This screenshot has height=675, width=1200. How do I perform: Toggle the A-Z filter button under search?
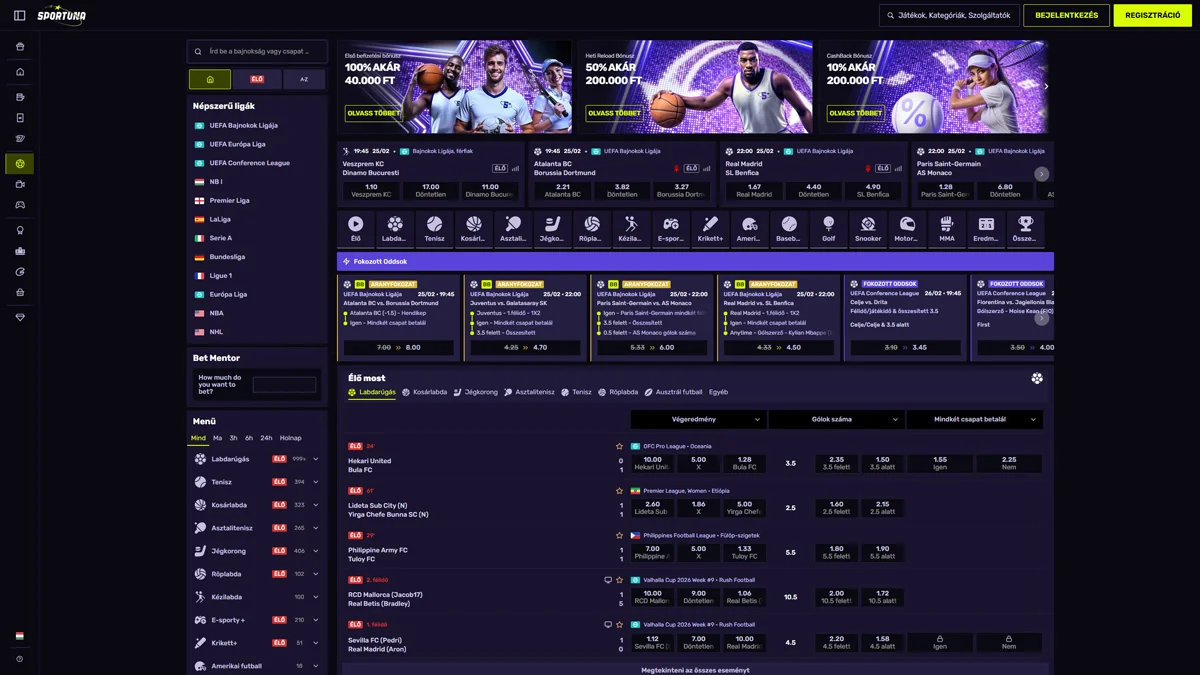pyautogui.click(x=304, y=79)
